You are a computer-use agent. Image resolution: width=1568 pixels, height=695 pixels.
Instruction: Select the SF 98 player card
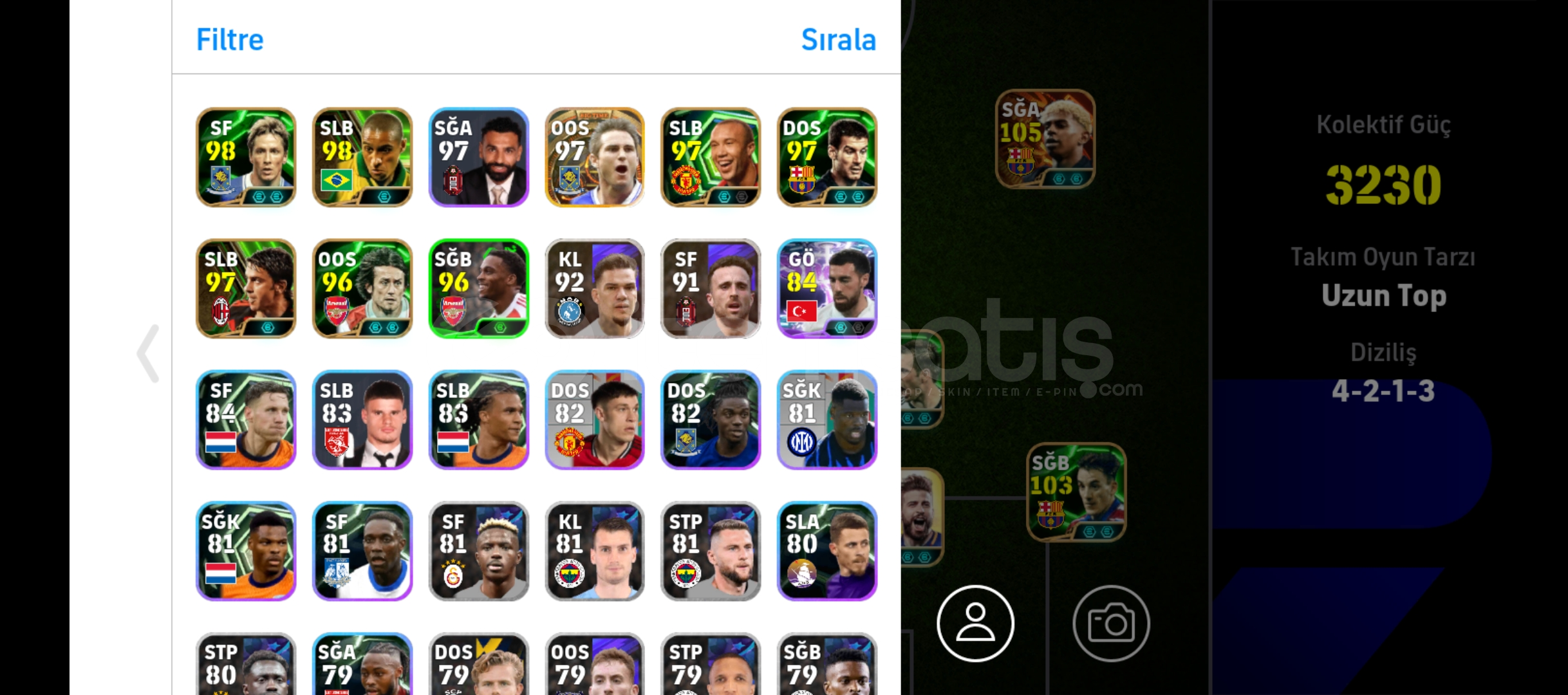tap(246, 157)
